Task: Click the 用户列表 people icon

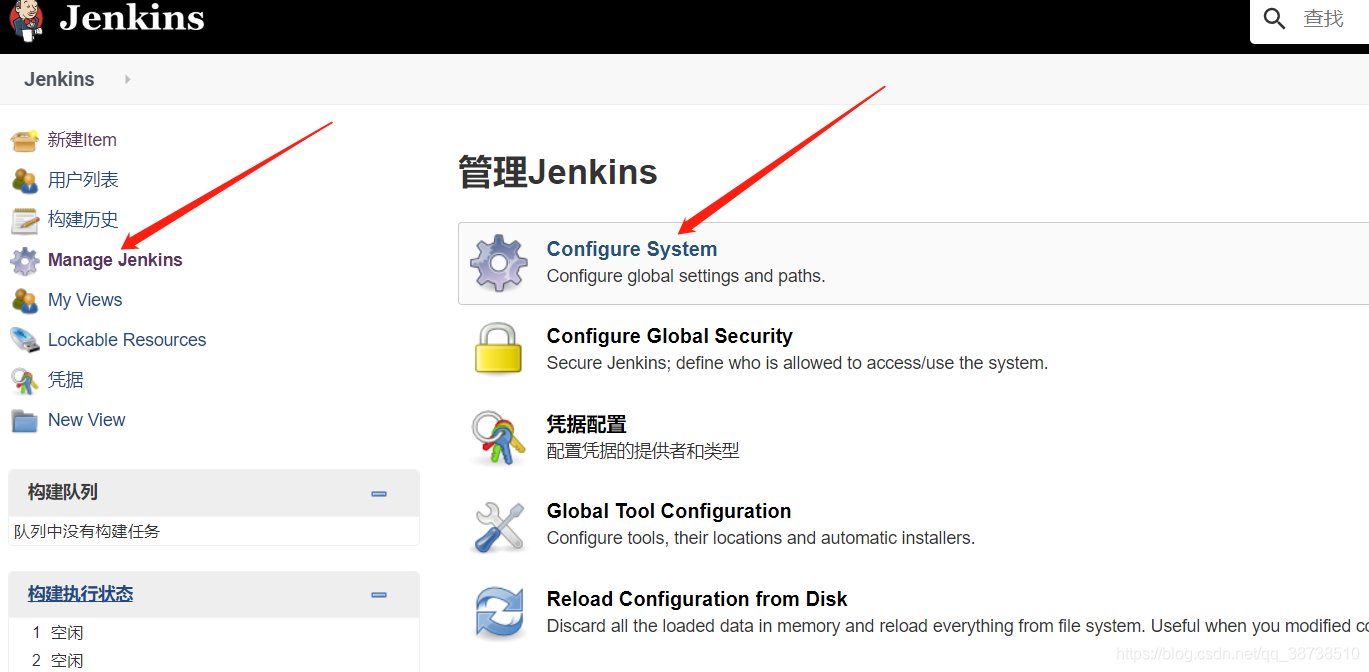Action: pyautogui.click(x=25, y=180)
